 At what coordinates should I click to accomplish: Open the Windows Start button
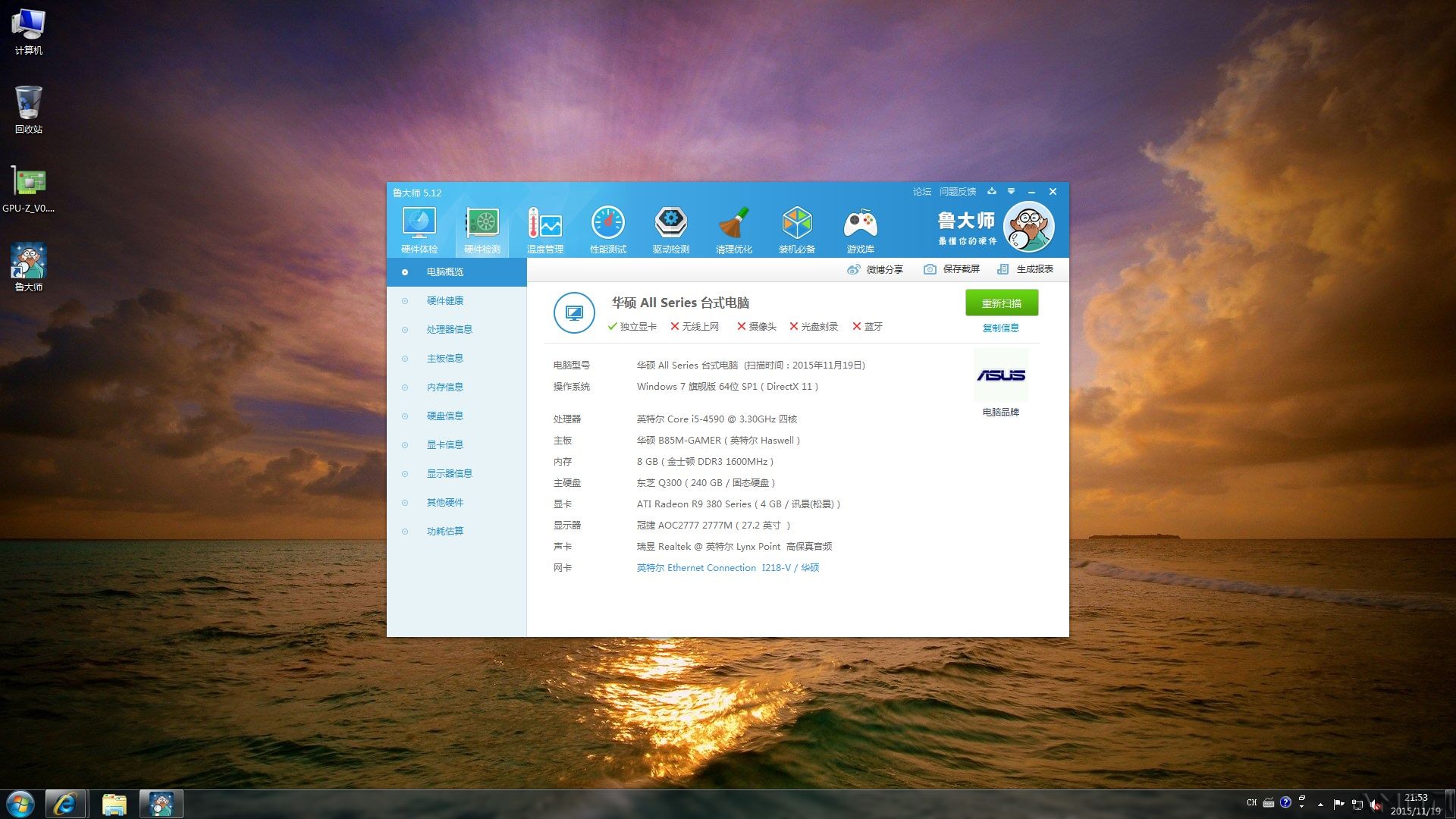pyautogui.click(x=20, y=804)
